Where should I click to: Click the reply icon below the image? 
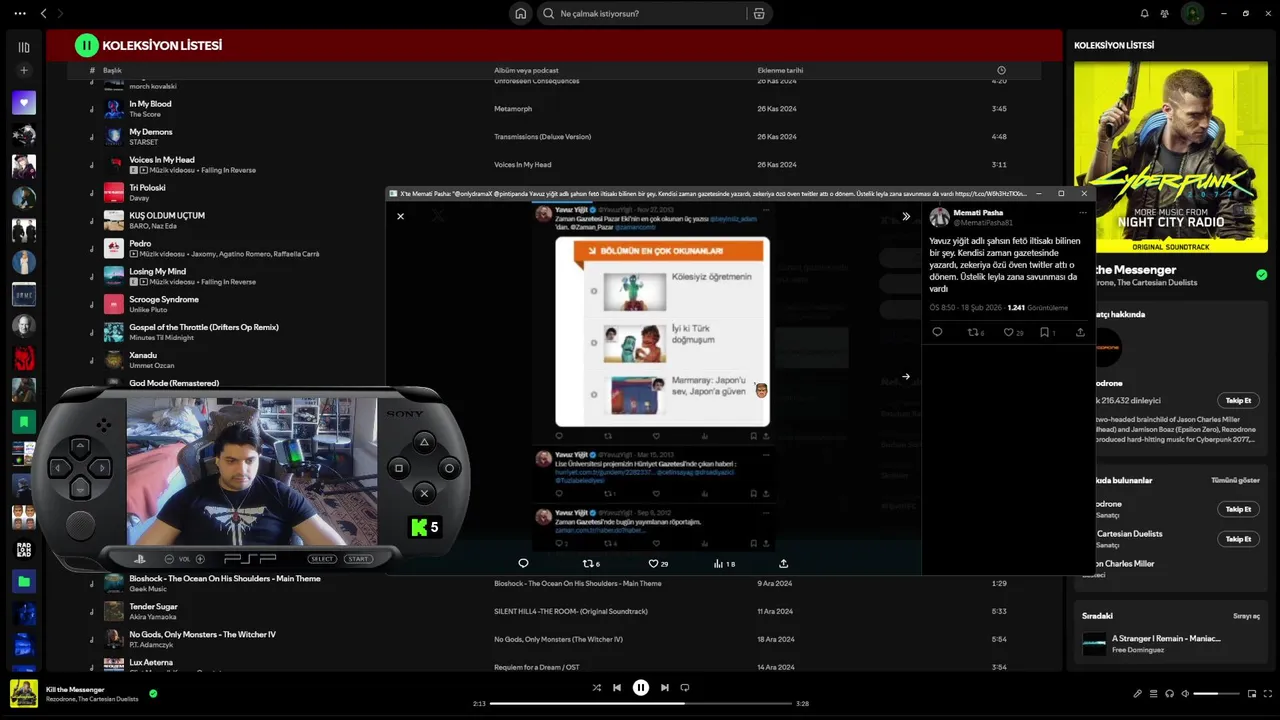523,564
